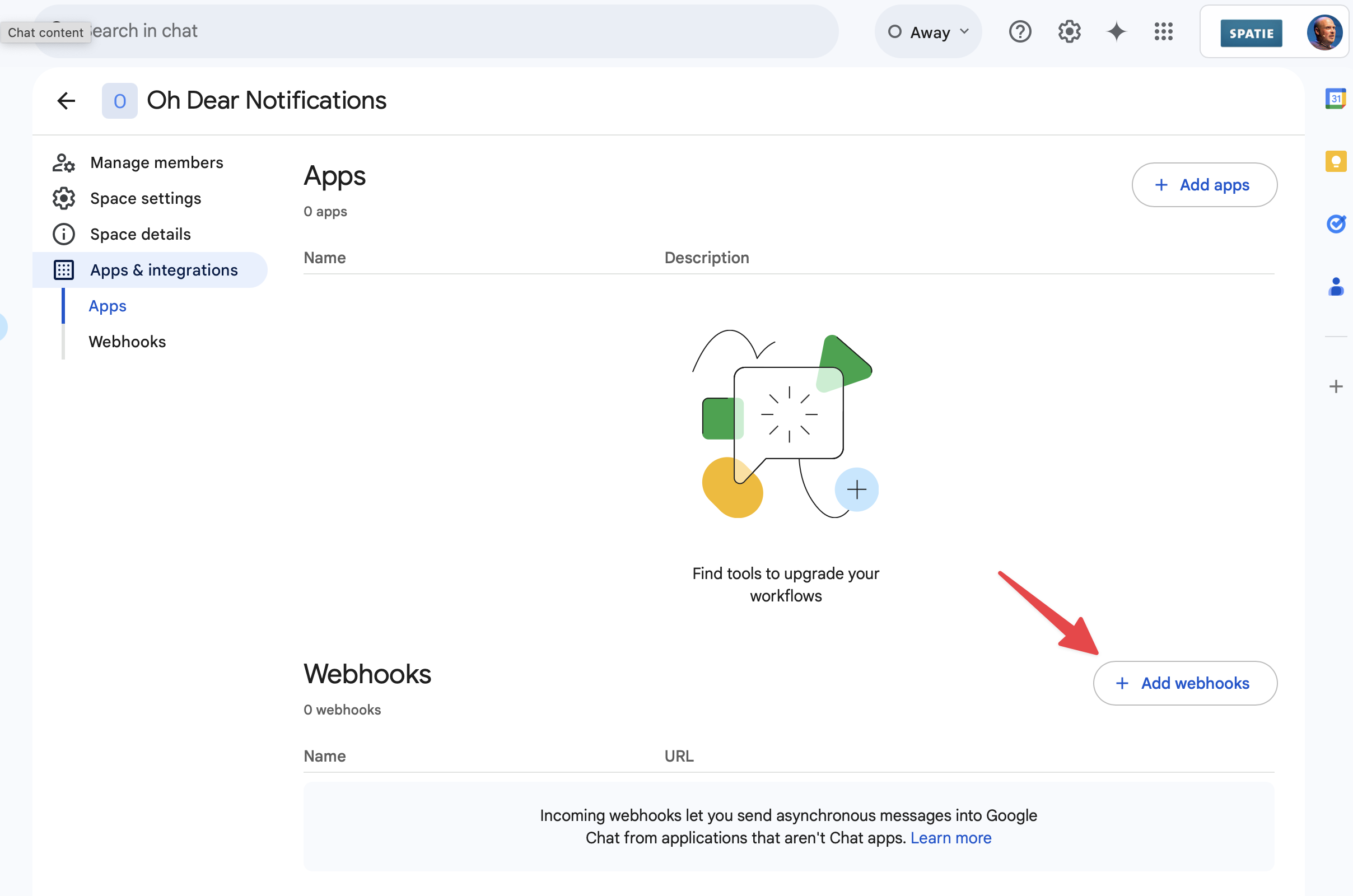Open Gemini sparkle icon
Screen dimensions: 1353x896
(x=1116, y=31)
